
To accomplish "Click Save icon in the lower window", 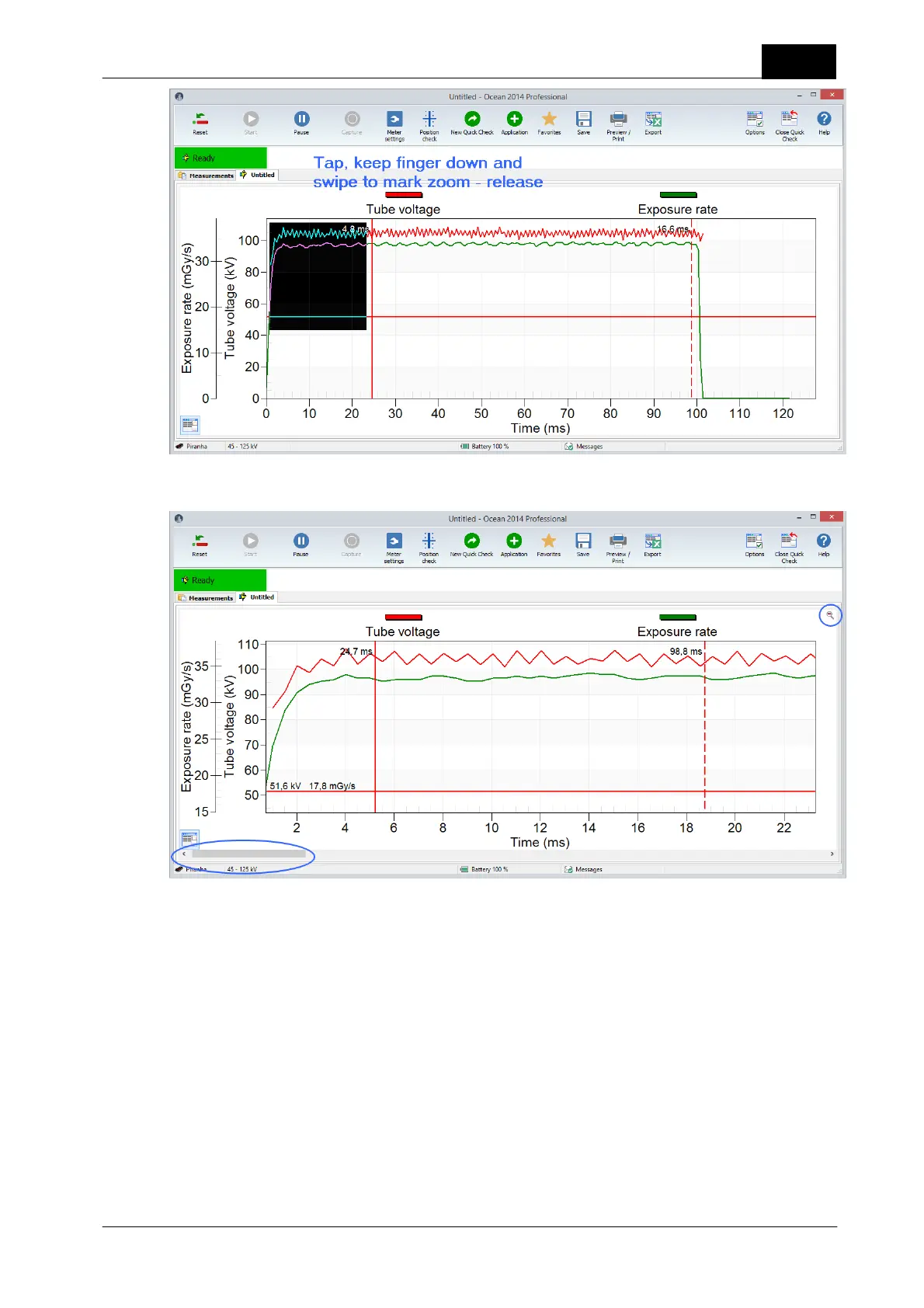I will [x=583, y=544].
